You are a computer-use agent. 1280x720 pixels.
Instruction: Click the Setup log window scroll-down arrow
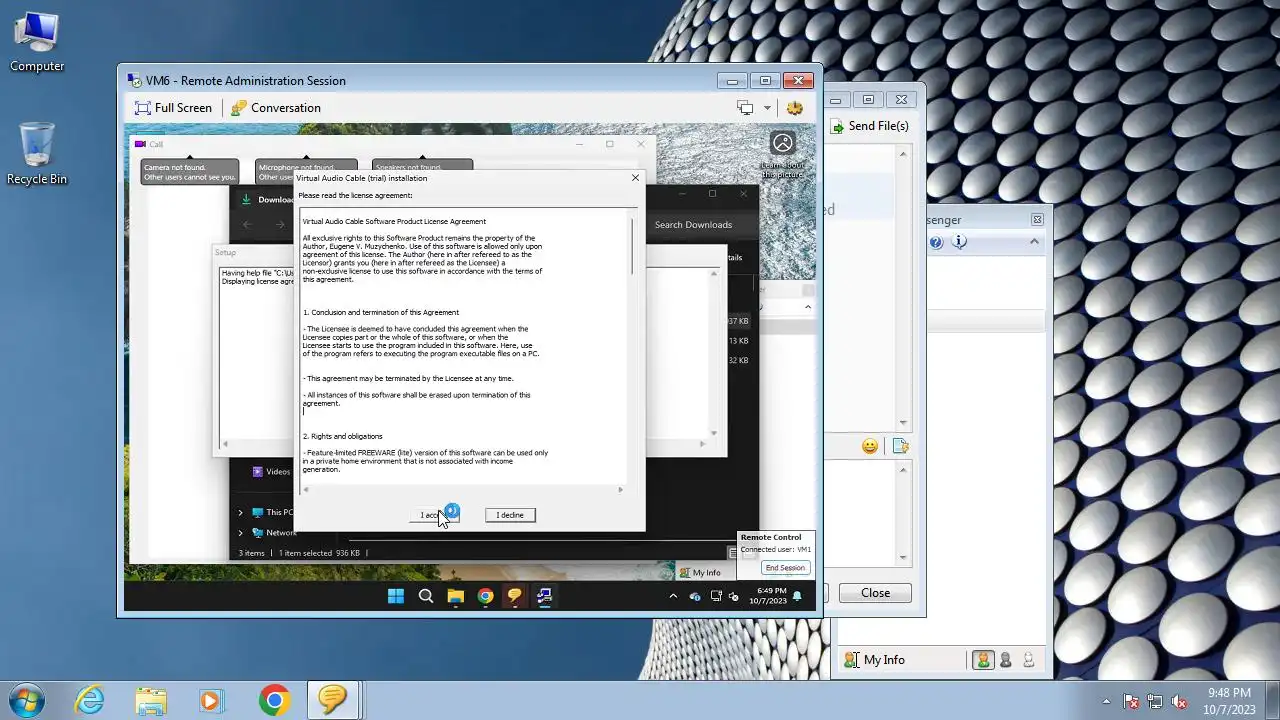click(714, 432)
